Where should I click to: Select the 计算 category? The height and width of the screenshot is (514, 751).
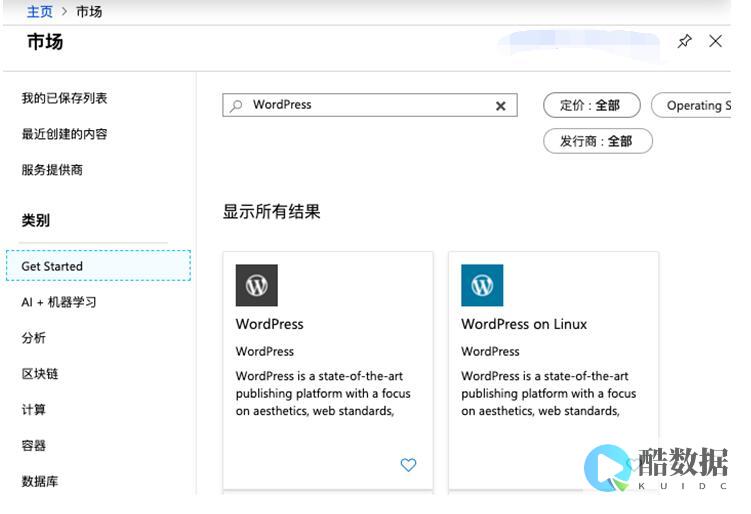point(34,410)
